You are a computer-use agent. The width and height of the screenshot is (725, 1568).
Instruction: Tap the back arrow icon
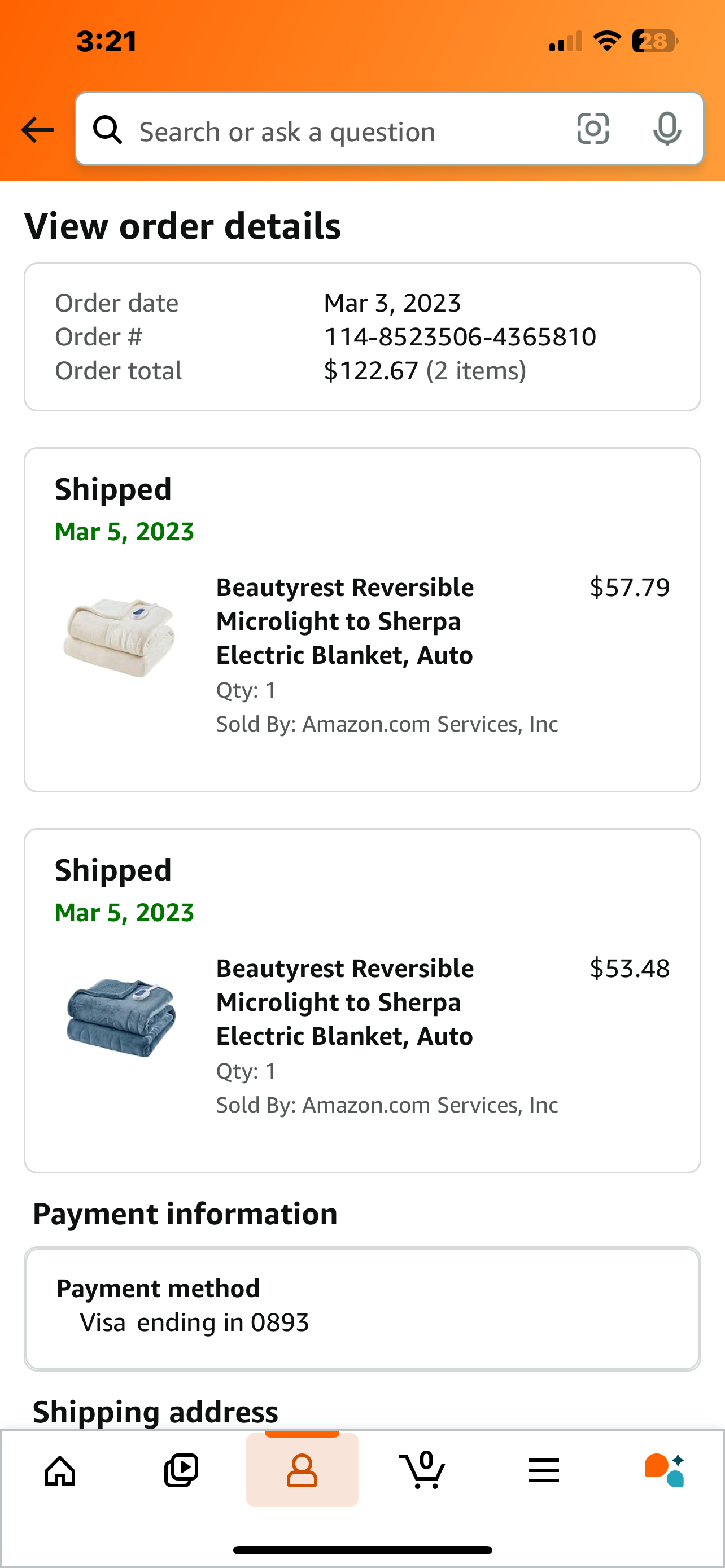pos(37,130)
